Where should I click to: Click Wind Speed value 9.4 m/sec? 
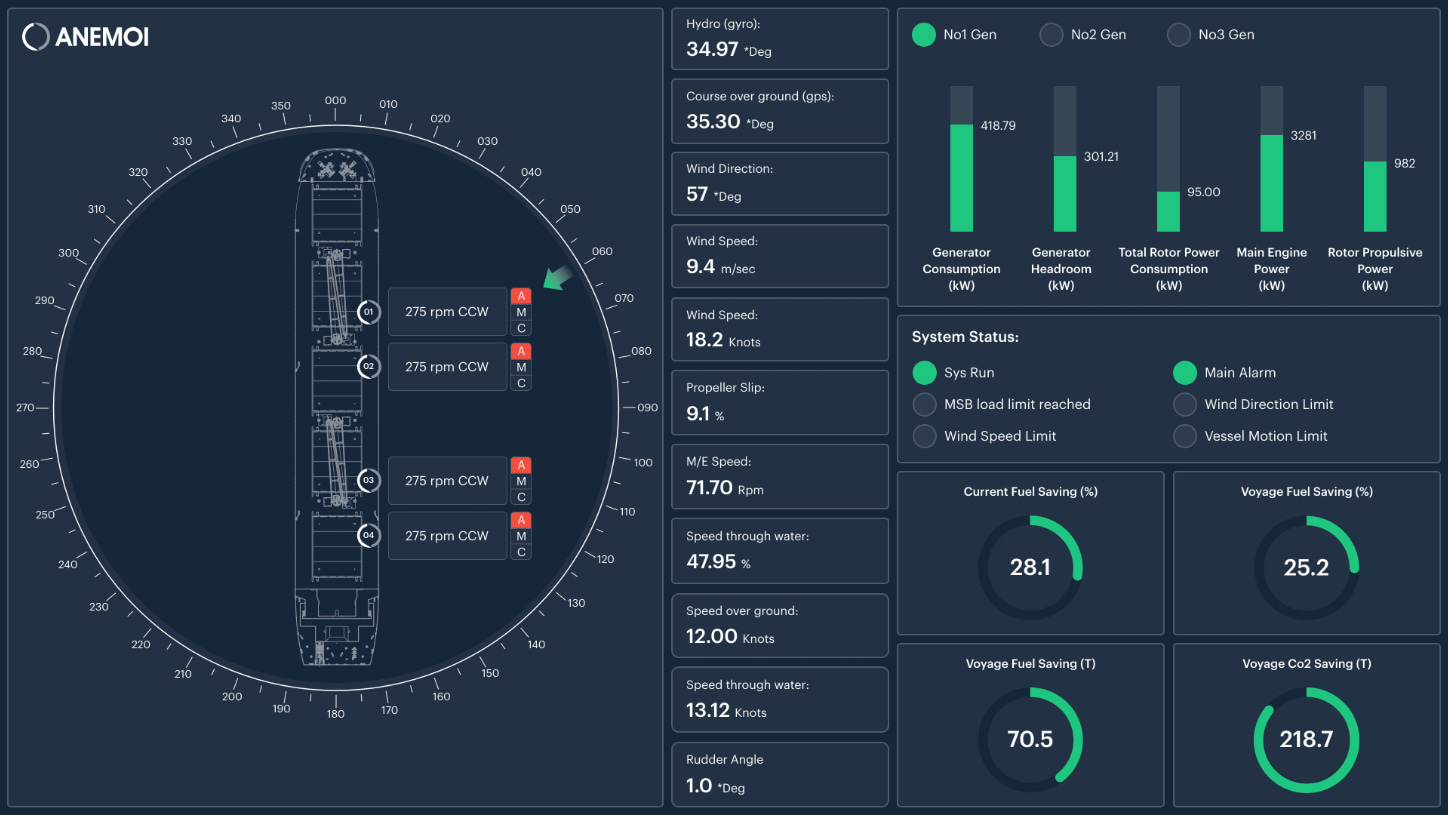pos(723,267)
